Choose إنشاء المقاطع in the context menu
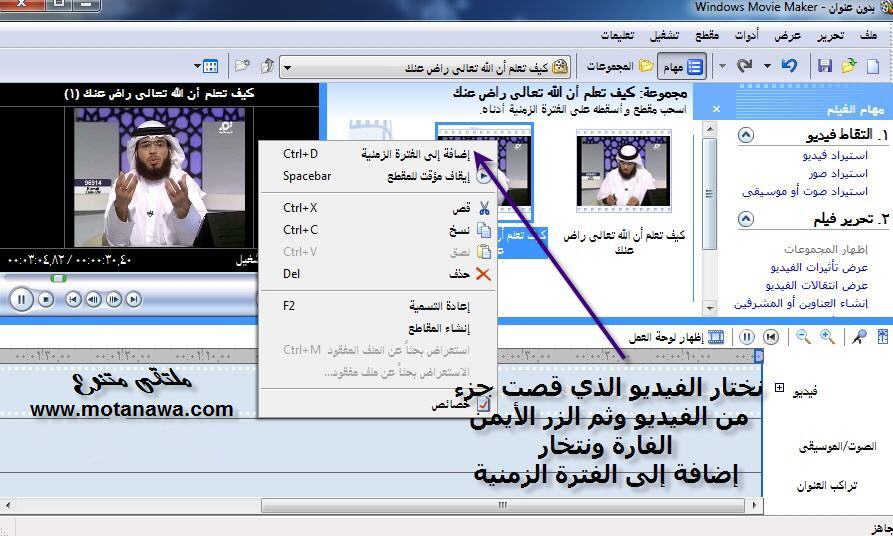This screenshot has height=536, width=893. pyautogui.click(x=378, y=328)
